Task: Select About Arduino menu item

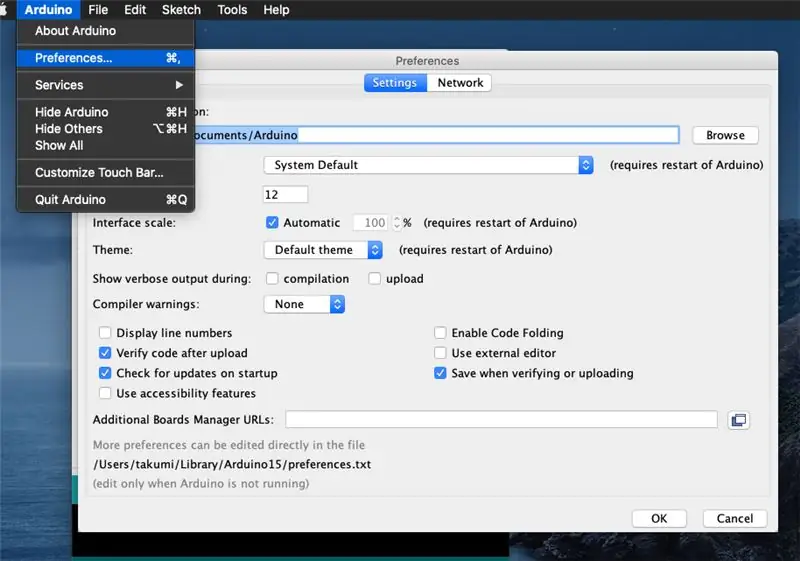Action: click(106, 31)
